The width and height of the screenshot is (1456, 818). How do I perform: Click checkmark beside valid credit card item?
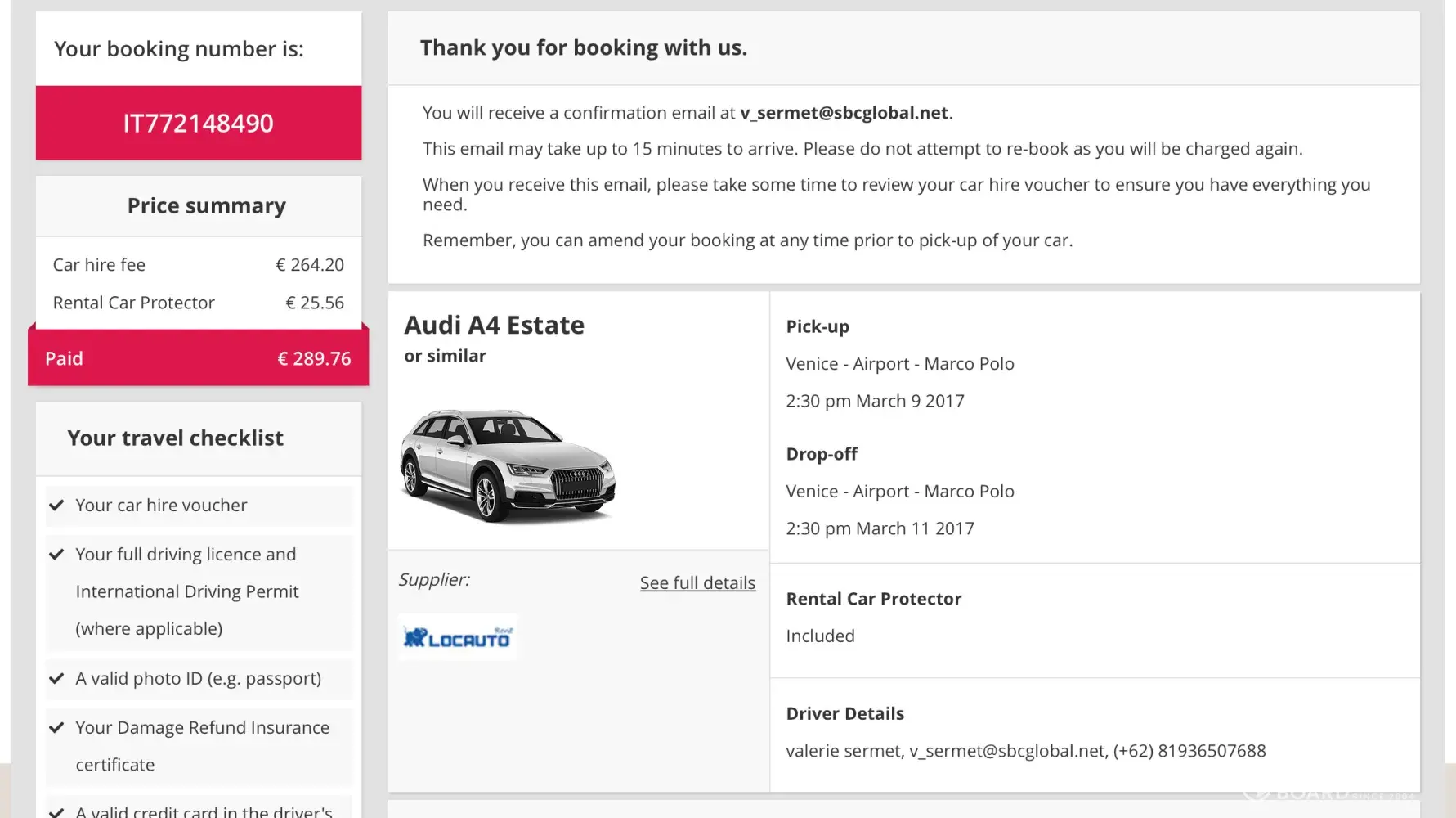coord(56,811)
